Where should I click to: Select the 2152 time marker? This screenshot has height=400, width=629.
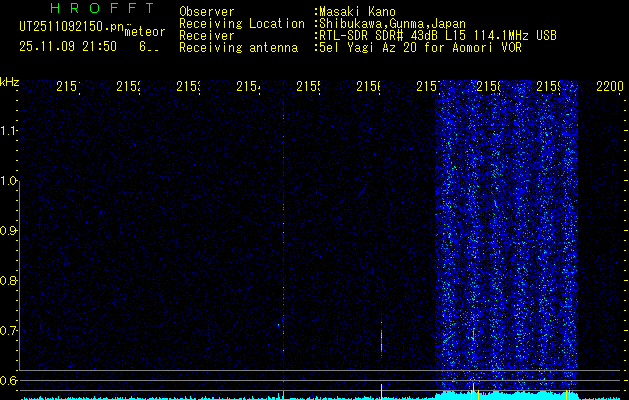tap(128, 86)
